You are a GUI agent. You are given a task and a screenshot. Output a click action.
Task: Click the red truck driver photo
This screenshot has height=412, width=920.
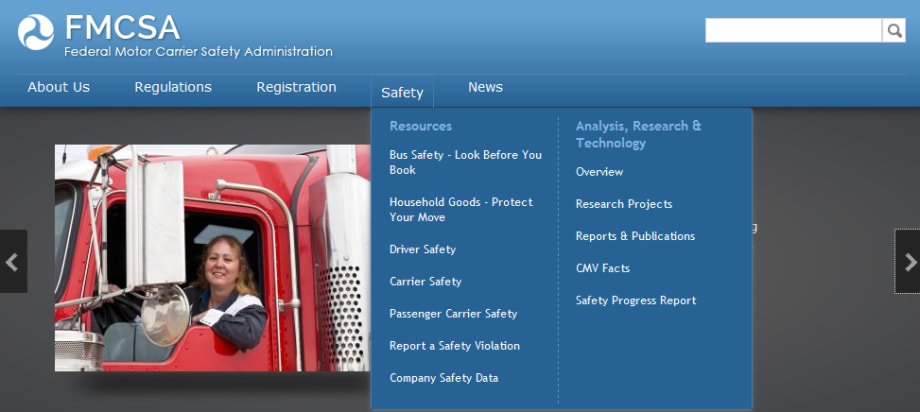tap(212, 258)
